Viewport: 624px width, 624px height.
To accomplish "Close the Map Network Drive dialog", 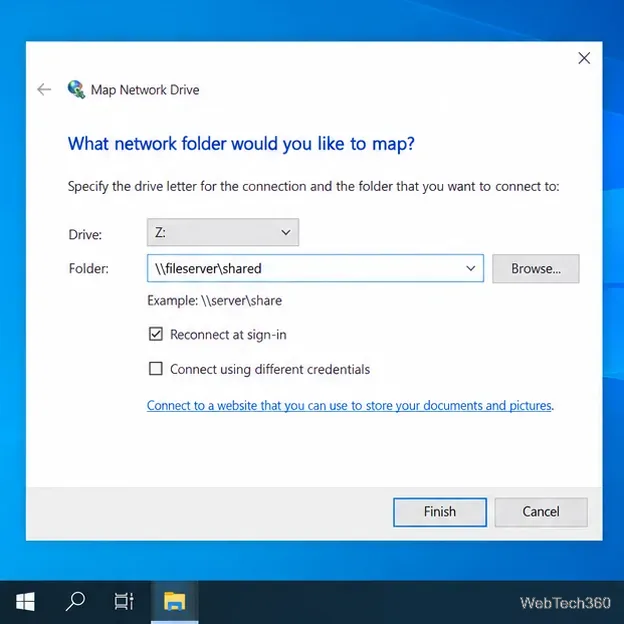I will 584,58.
